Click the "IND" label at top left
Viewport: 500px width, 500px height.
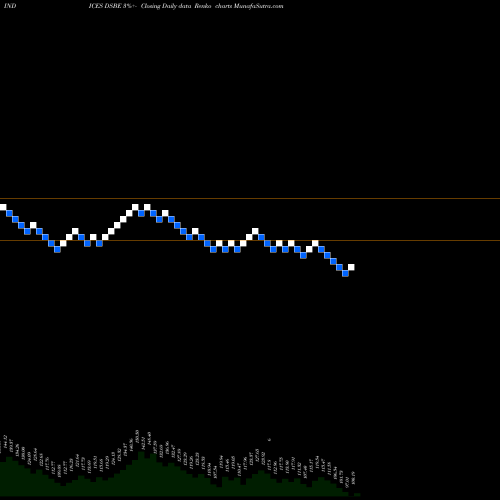[10, 6]
